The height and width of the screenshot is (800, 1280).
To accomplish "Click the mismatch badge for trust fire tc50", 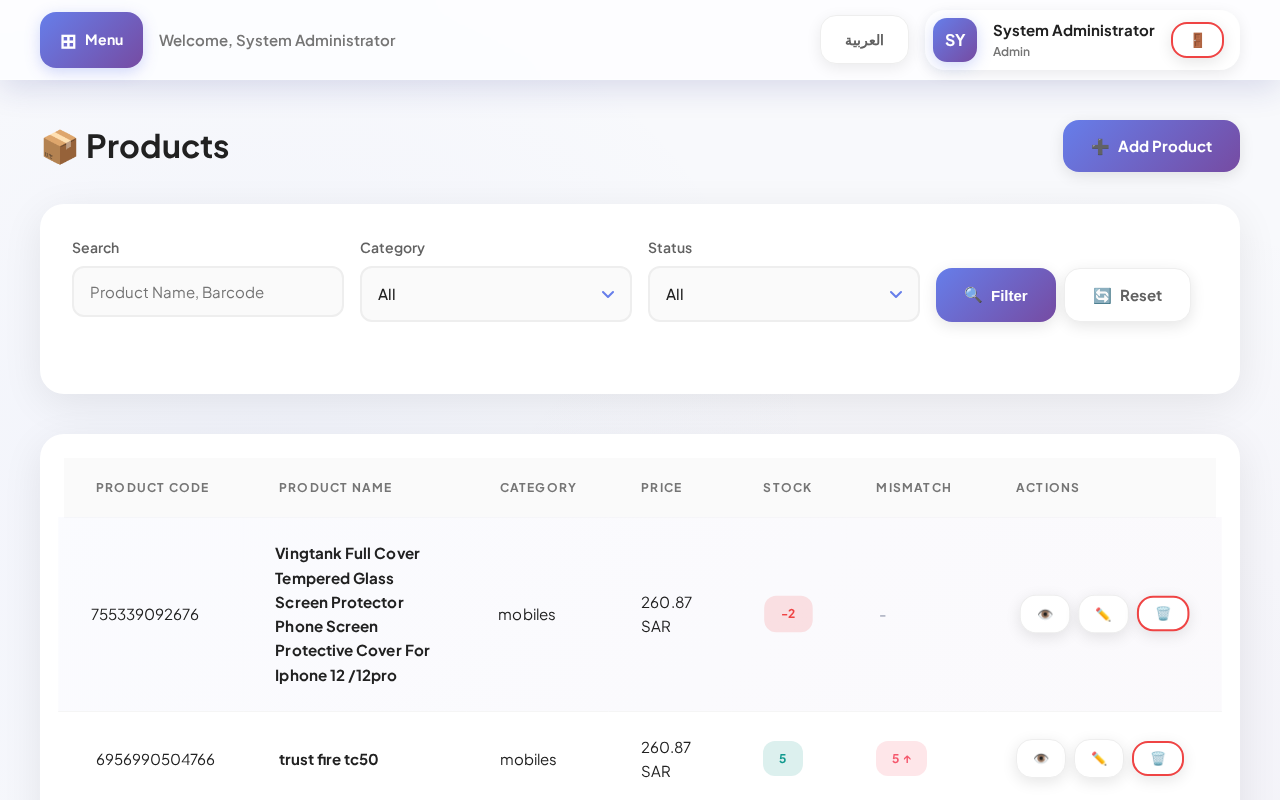I will tap(901, 759).
